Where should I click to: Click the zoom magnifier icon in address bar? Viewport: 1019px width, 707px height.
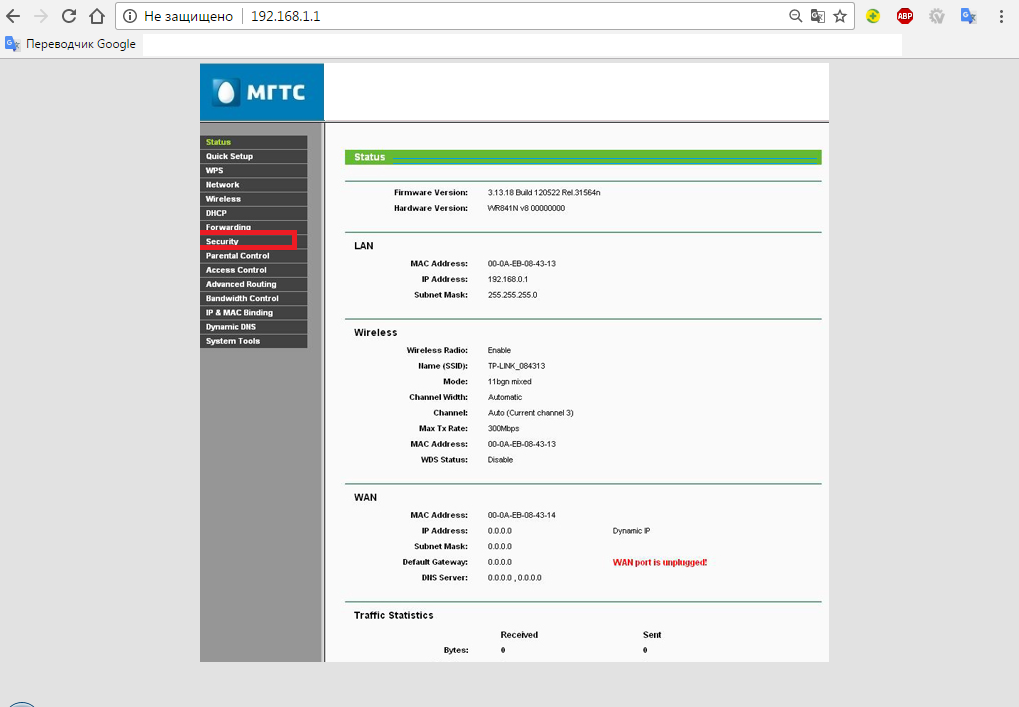coord(796,16)
